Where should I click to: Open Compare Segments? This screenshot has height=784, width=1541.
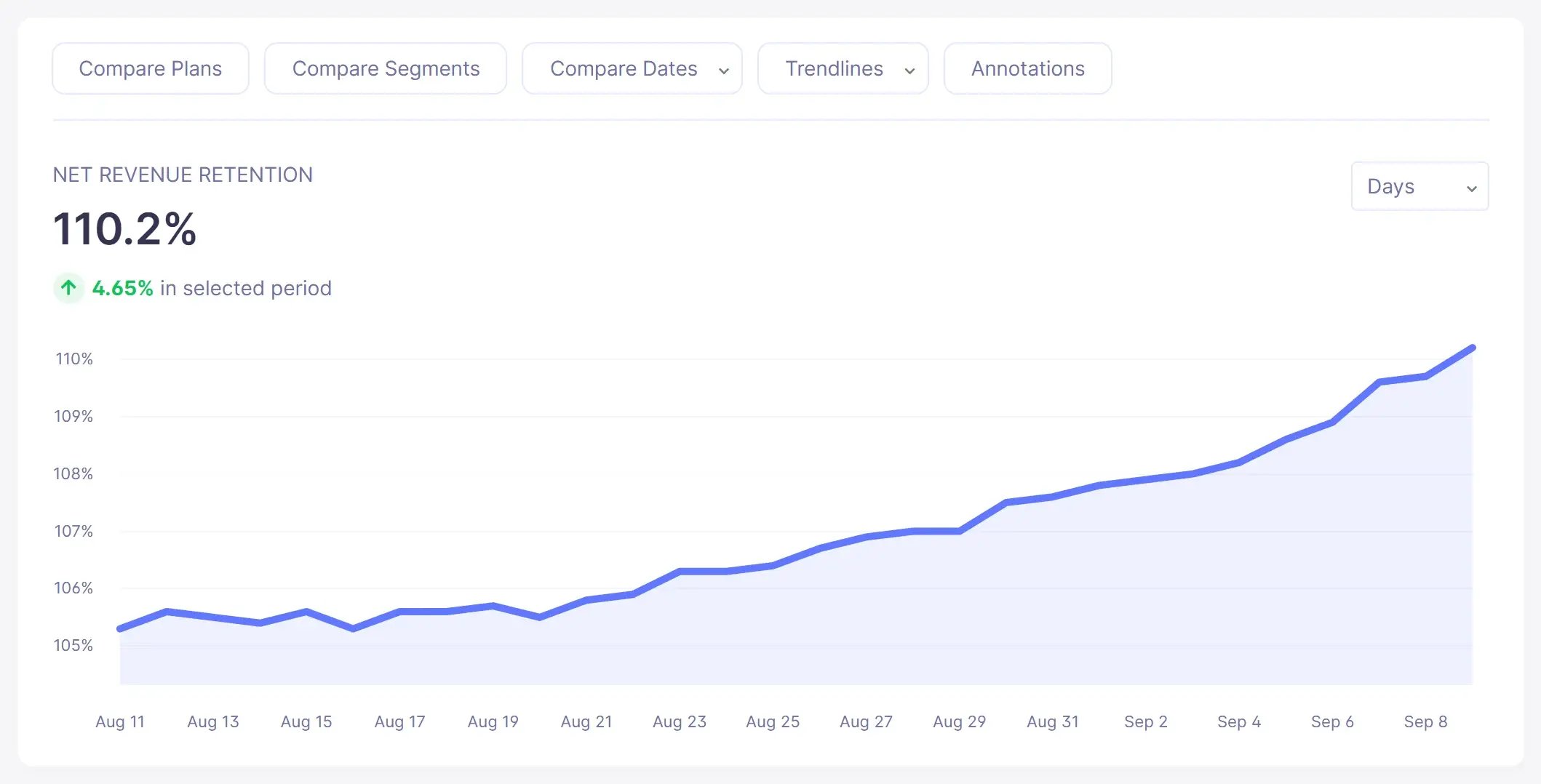click(x=386, y=68)
